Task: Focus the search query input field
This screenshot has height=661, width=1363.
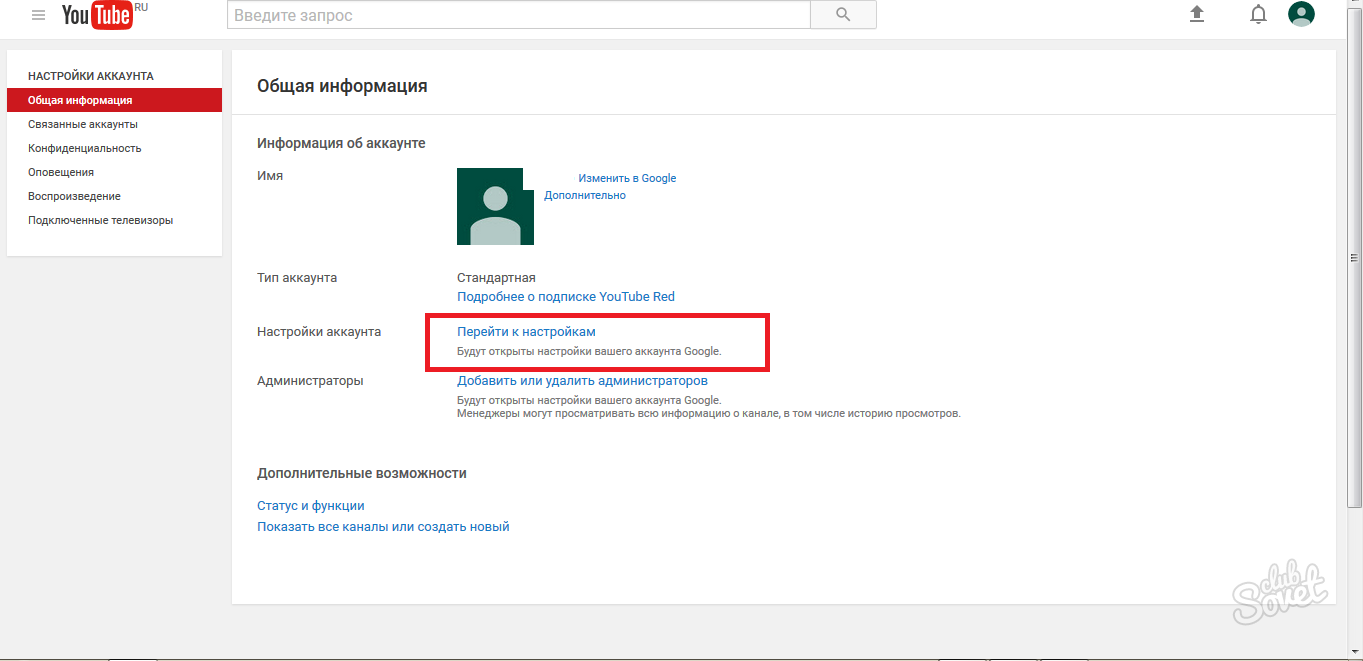Action: (518, 15)
